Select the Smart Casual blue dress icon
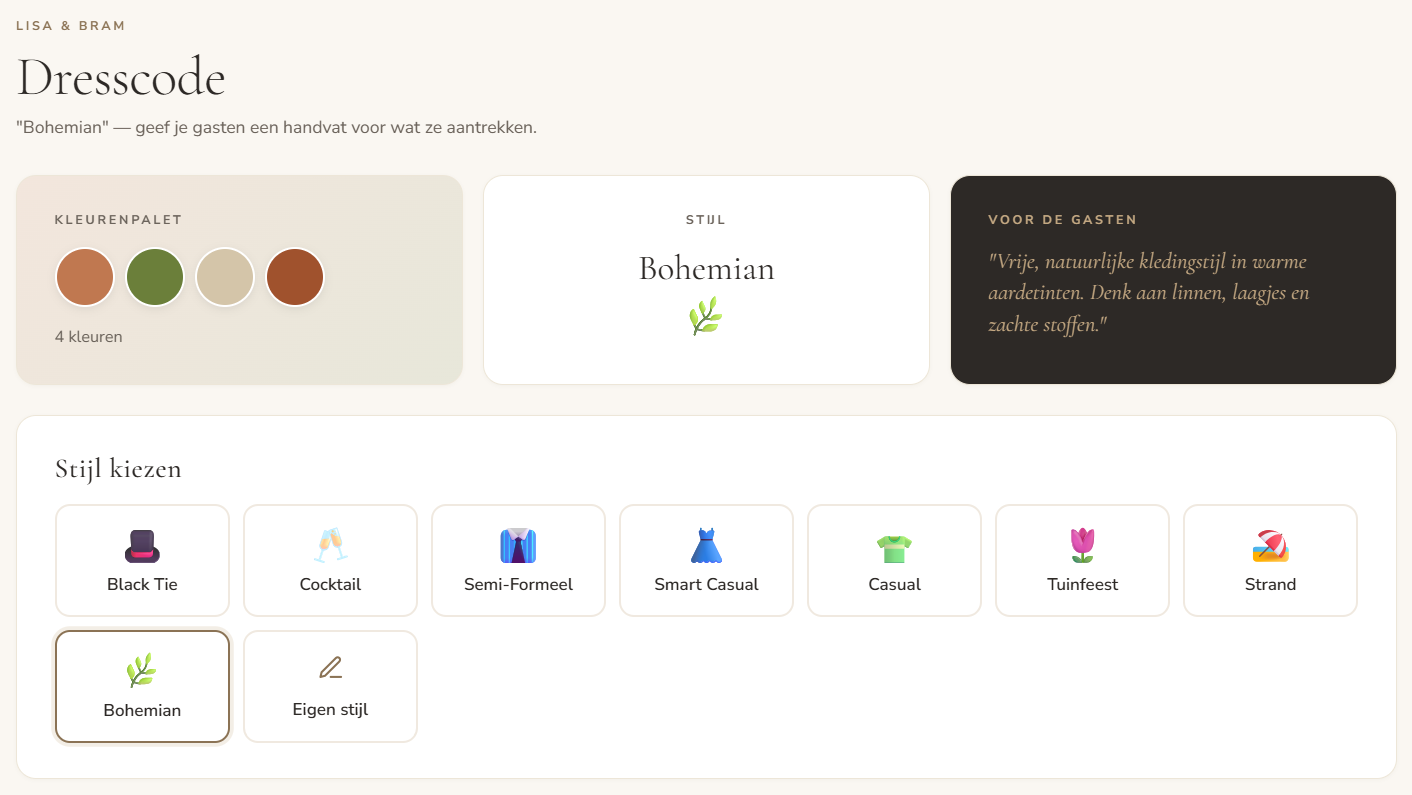Screen dimensions: 1412x795 click(x=706, y=546)
